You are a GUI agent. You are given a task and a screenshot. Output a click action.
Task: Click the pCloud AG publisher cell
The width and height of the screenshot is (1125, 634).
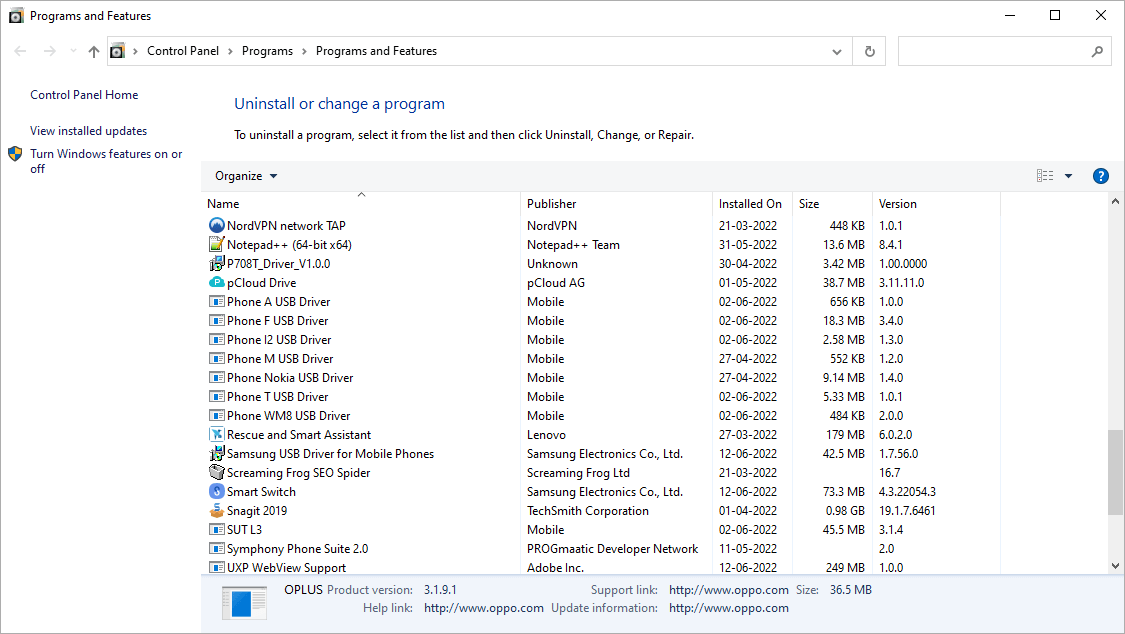pyautogui.click(x=556, y=283)
